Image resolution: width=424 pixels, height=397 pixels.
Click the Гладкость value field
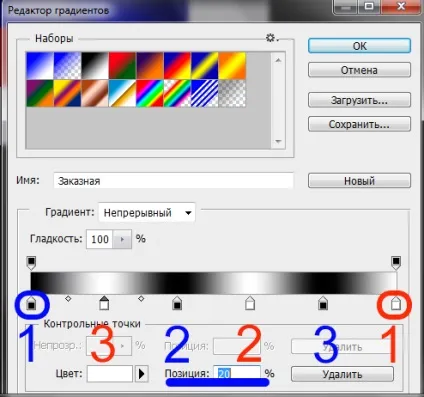pyautogui.click(x=100, y=239)
